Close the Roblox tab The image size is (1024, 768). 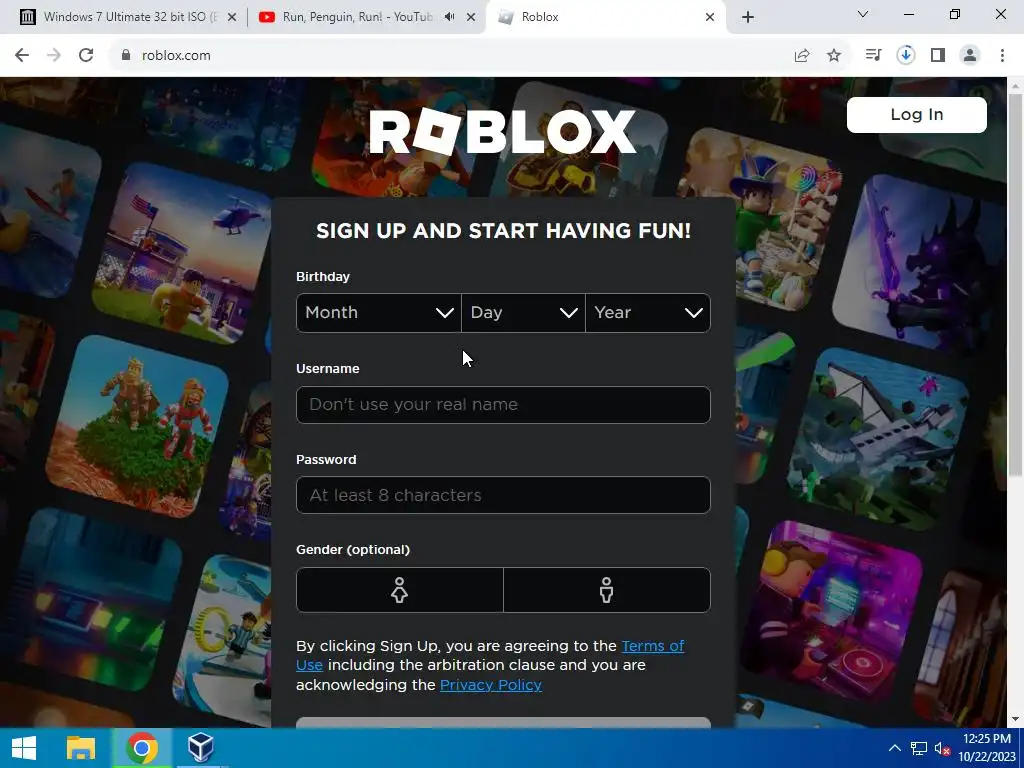pyautogui.click(x=710, y=18)
